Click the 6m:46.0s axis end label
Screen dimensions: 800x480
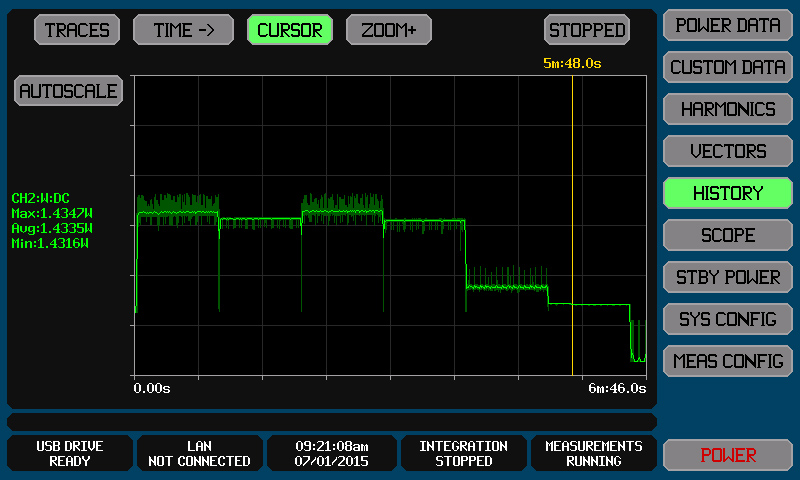617,389
